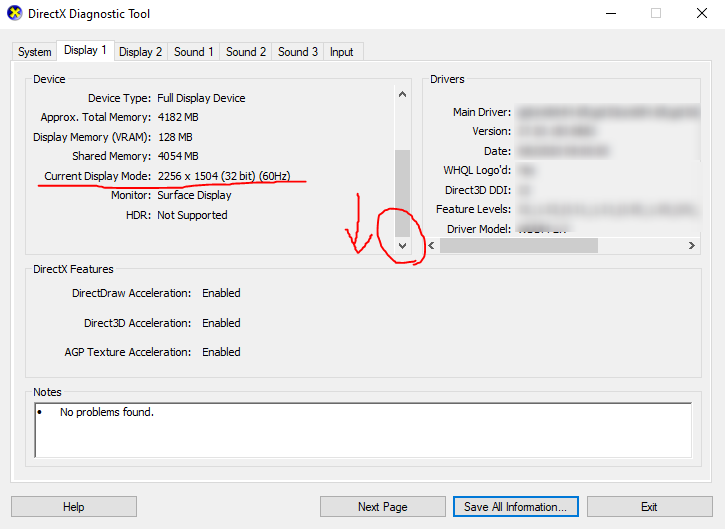This screenshot has width=725, height=529.
Task: Close the DirectX Diagnostic Tool window
Action: click(702, 13)
